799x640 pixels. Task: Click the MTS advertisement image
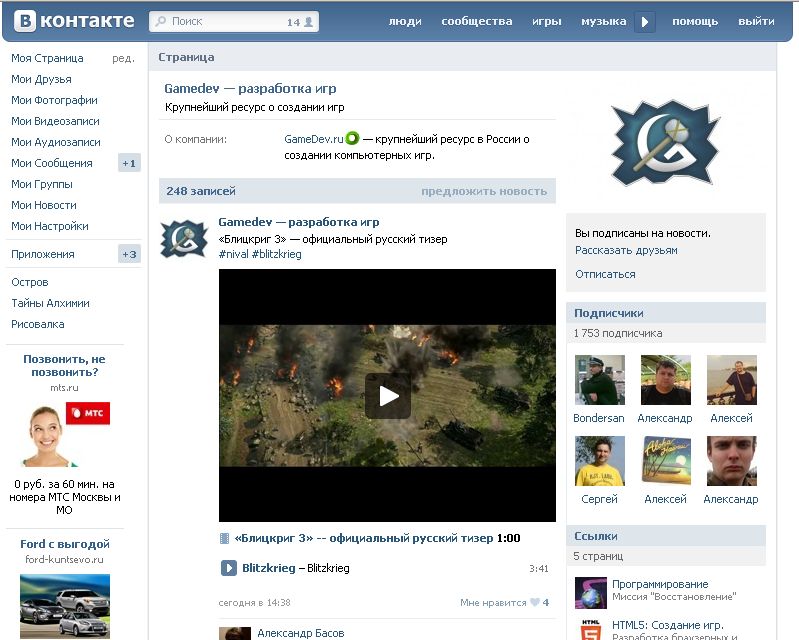tap(65, 435)
